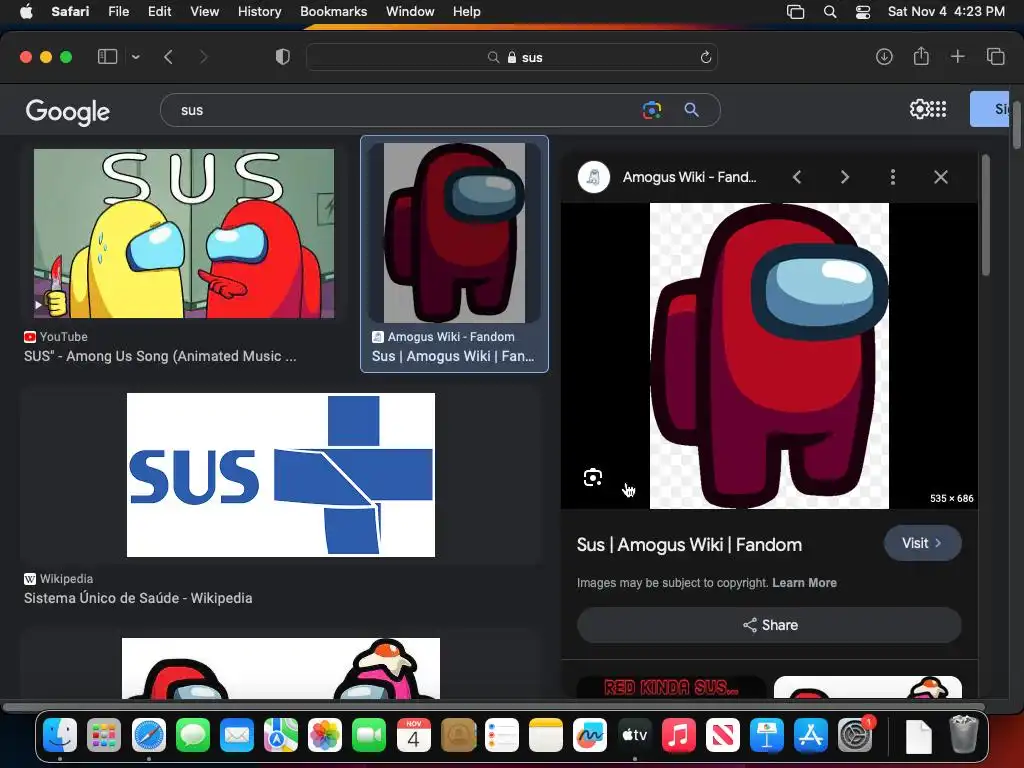Reload the current page
This screenshot has height=768, width=1024.
(705, 57)
